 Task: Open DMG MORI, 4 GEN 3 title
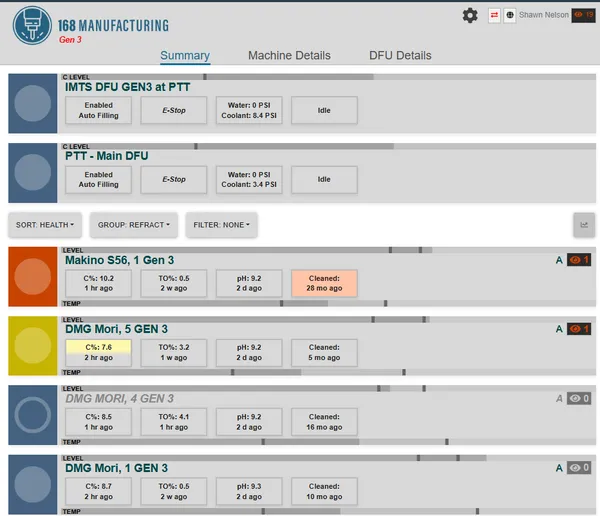click(119, 398)
